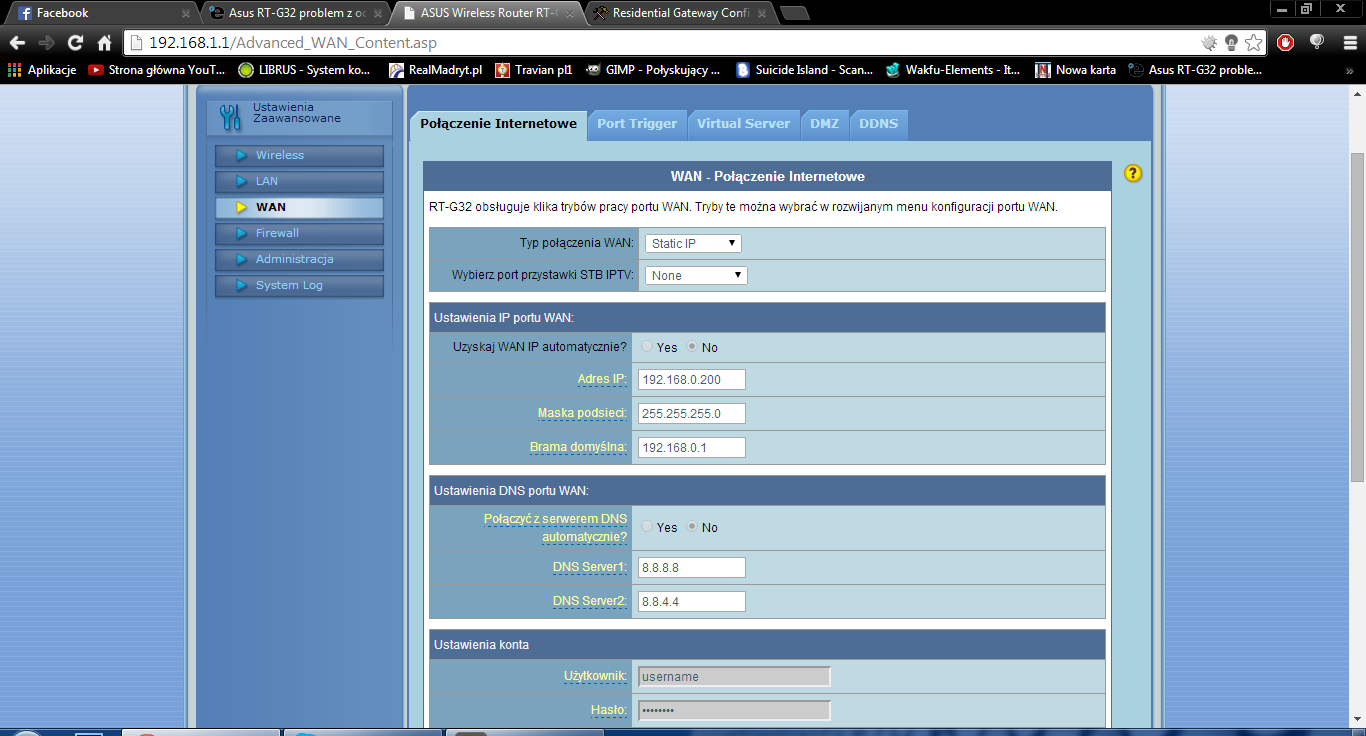
Task: Open the YouTube Strona główna bookmark
Action: pyautogui.click(x=157, y=70)
